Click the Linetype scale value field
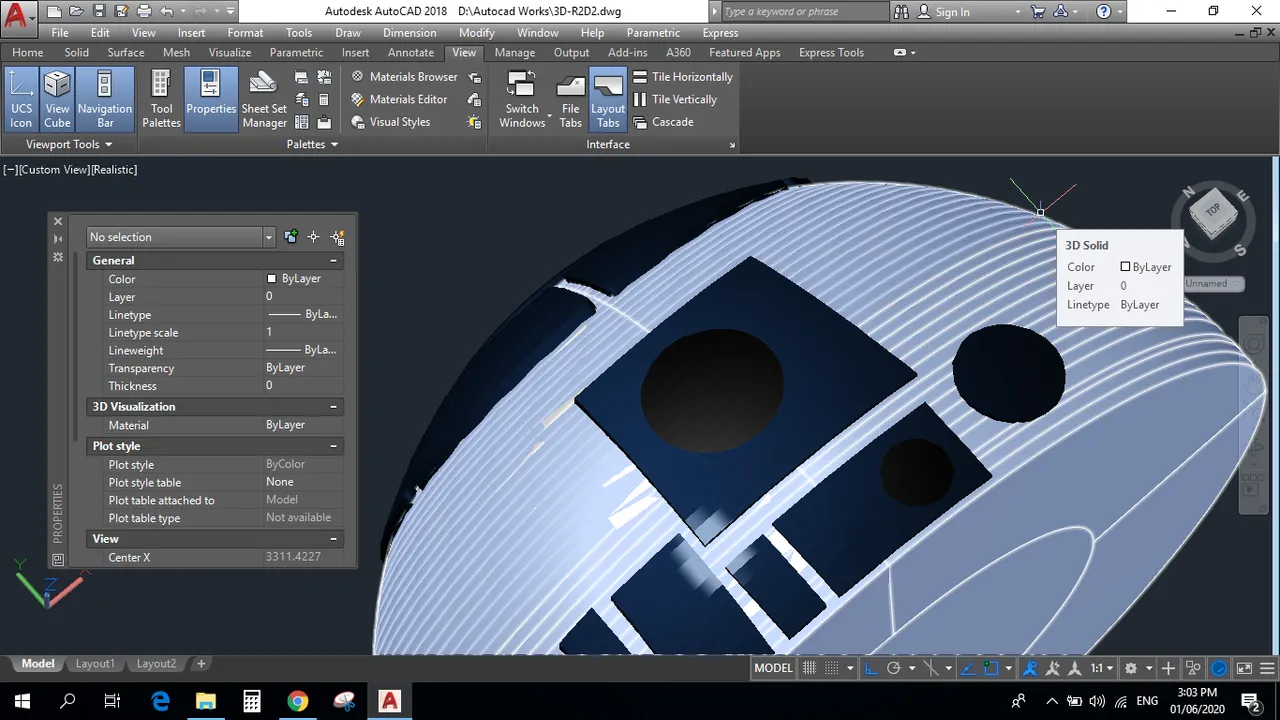Screen dimensions: 1280x720 [x=303, y=332]
